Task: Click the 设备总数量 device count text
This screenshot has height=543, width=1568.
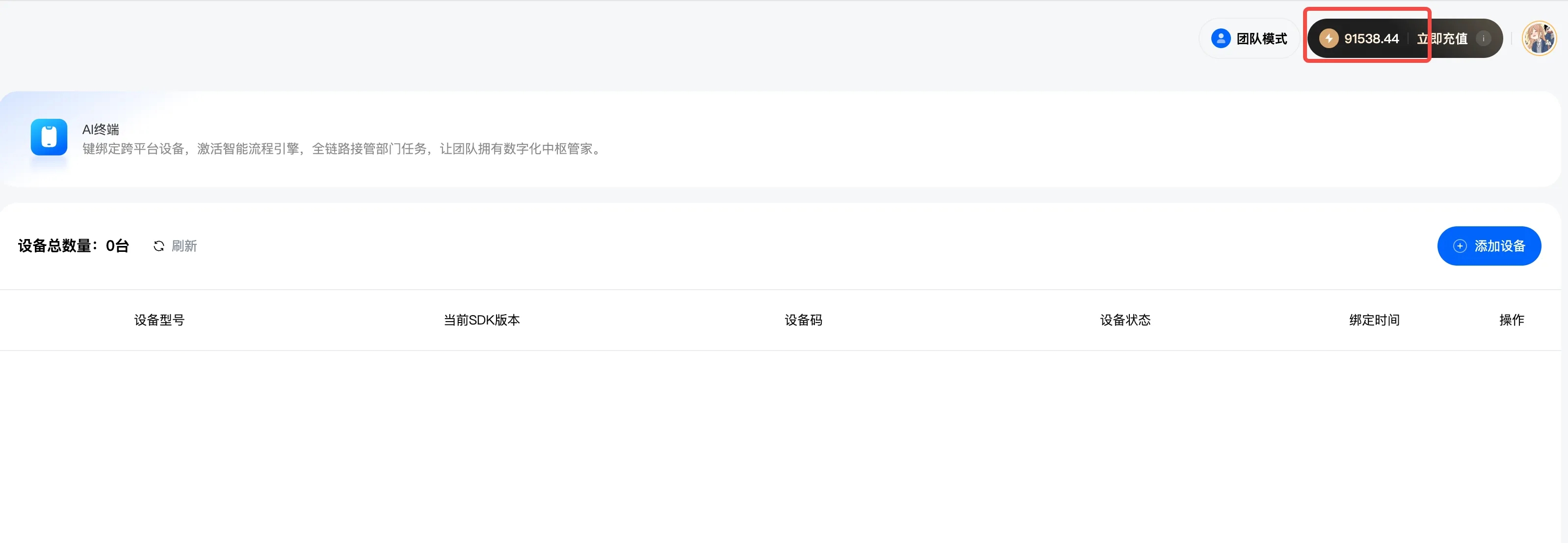Action: point(74,246)
